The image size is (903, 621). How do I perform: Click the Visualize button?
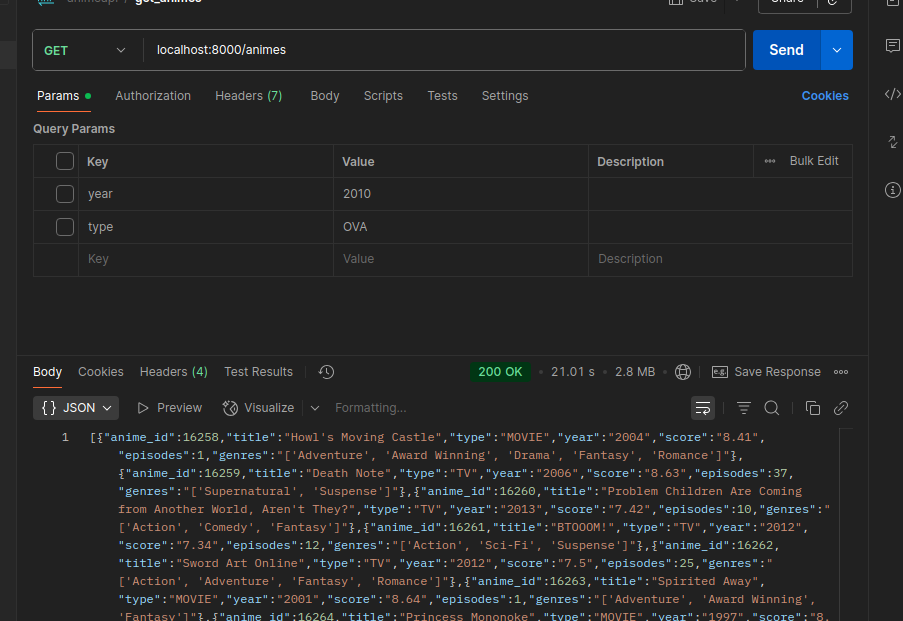pos(259,408)
